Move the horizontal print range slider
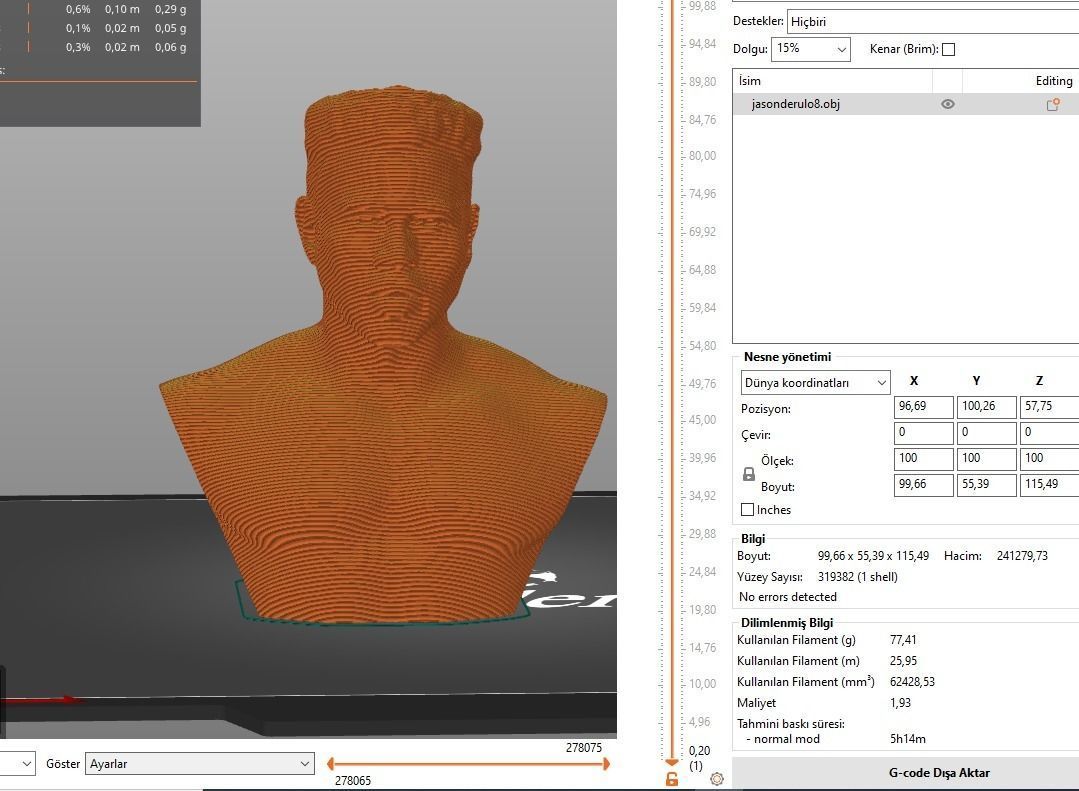 (x=469, y=763)
